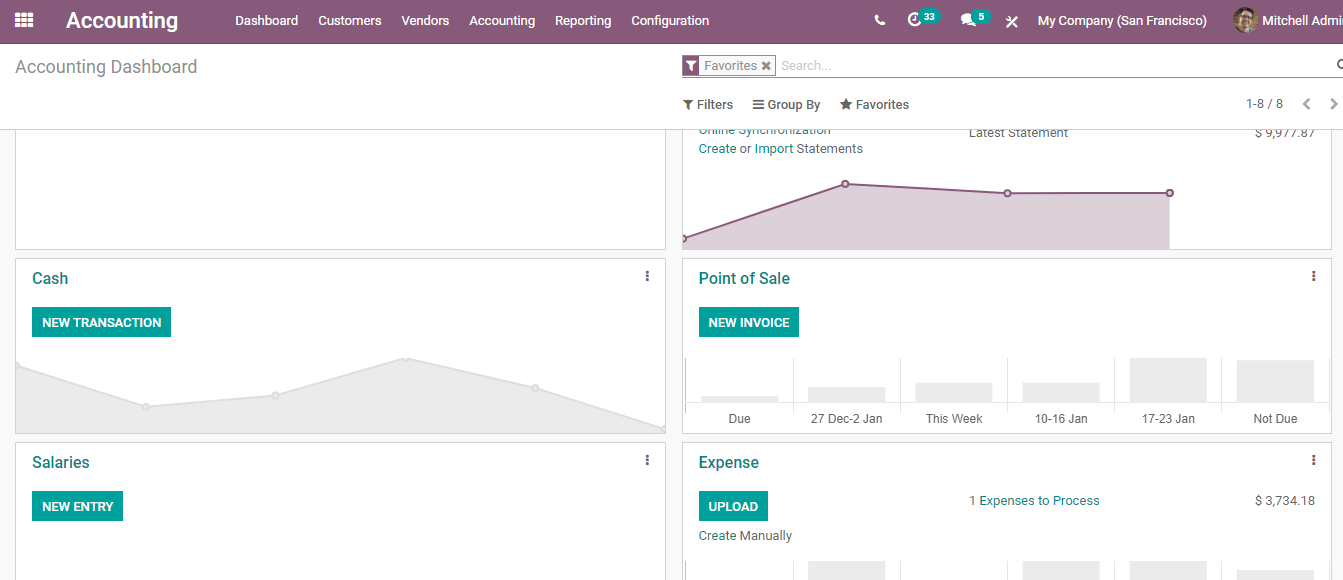Open the Configuration menu
The height and width of the screenshot is (580, 1343).
click(x=670, y=20)
